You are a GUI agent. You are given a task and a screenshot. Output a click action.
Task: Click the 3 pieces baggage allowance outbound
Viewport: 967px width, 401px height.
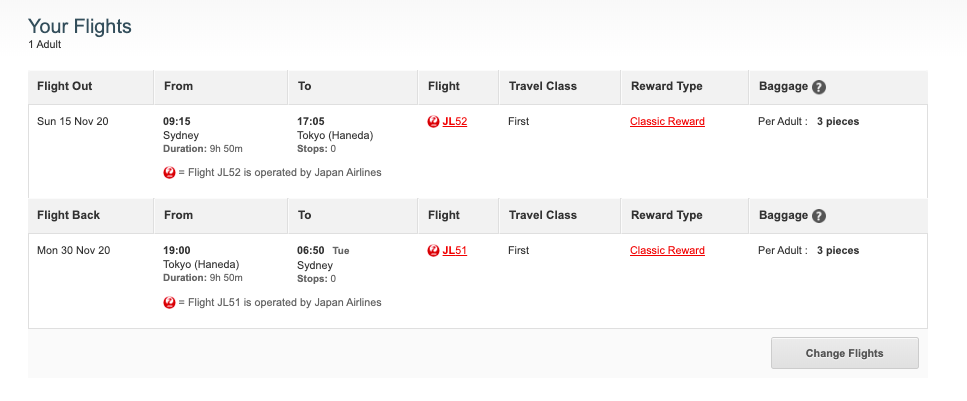click(x=837, y=122)
